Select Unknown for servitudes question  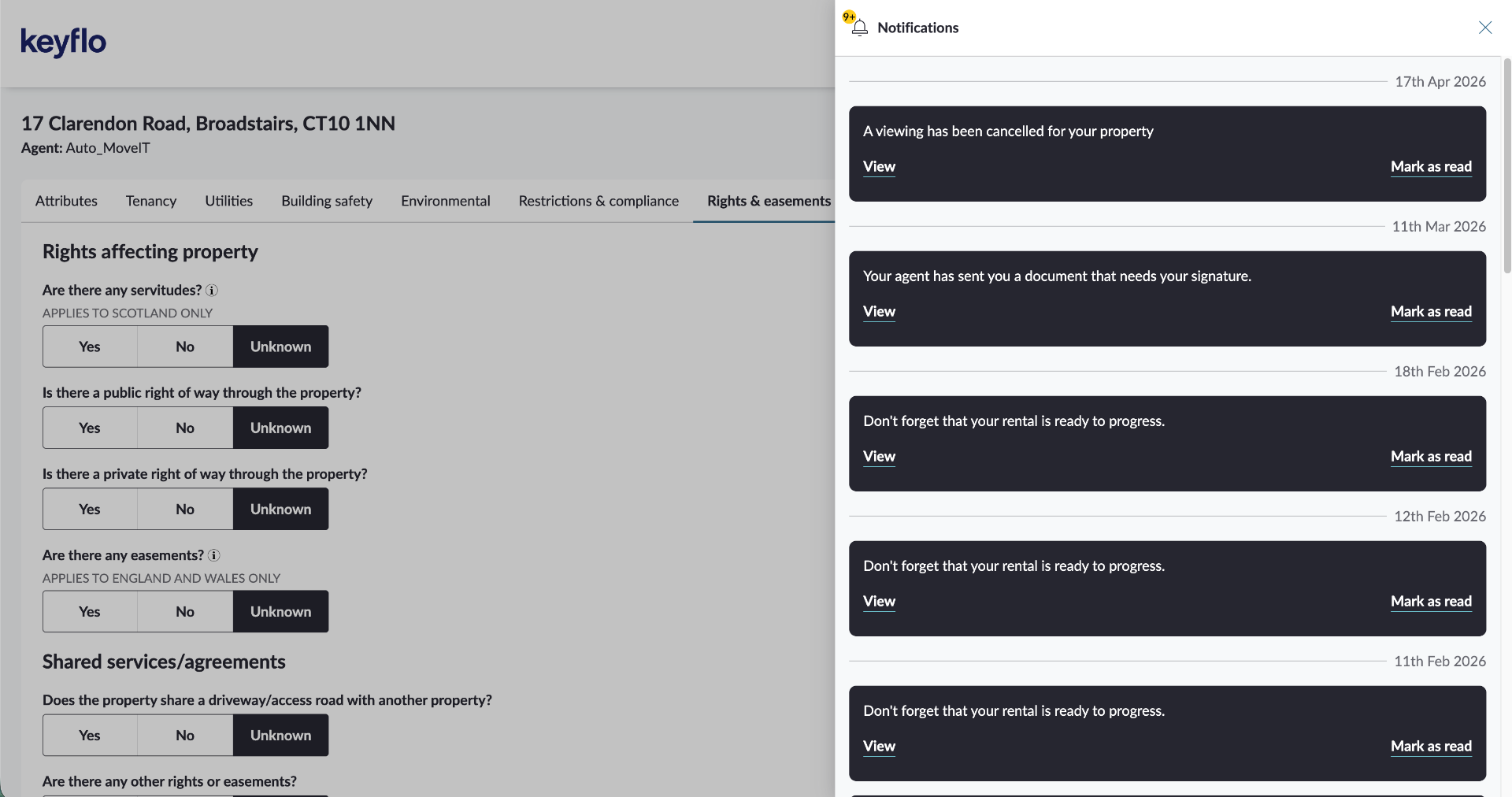coord(280,347)
